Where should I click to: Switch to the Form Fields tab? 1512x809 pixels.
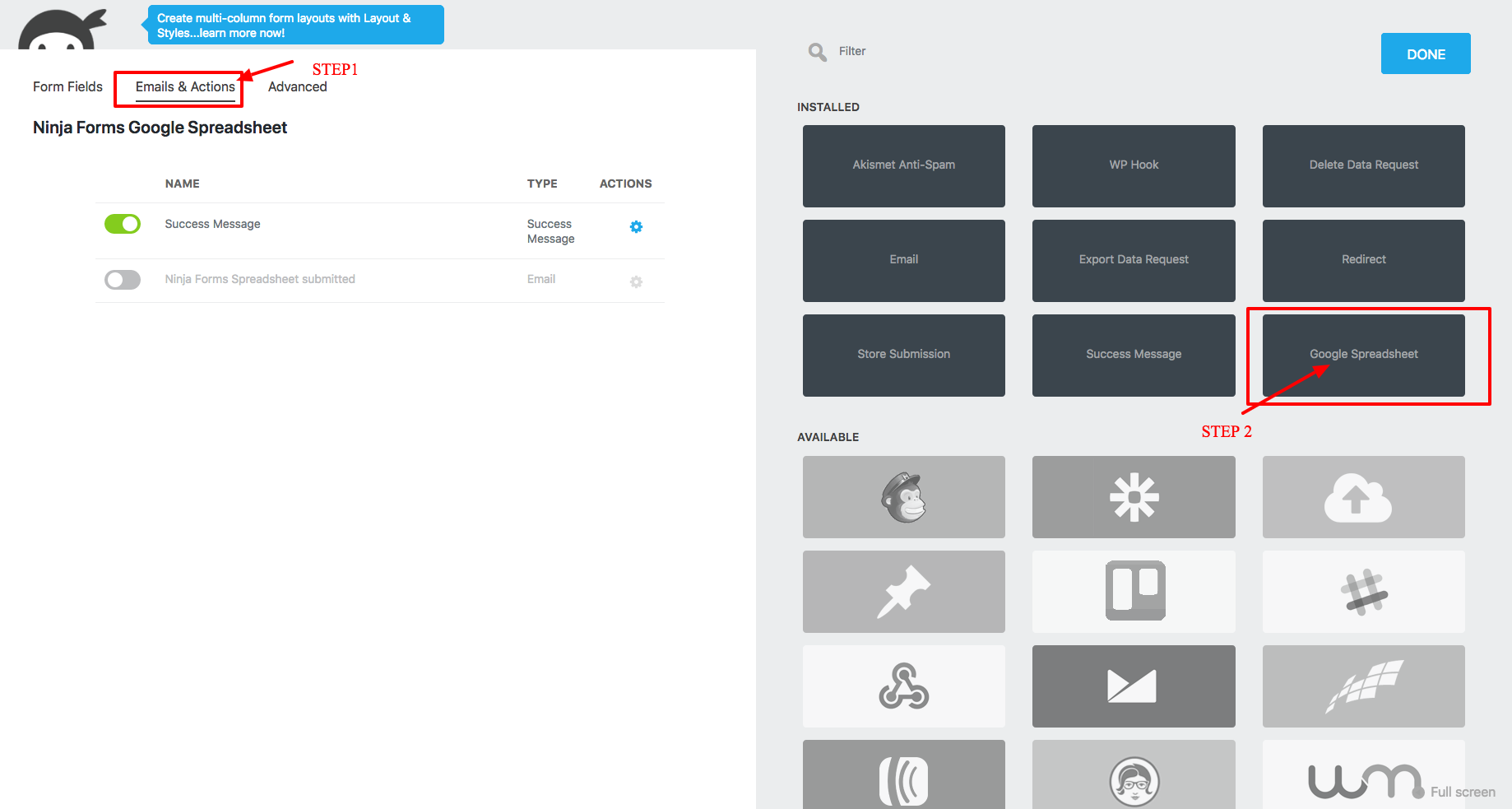pos(67,86)
